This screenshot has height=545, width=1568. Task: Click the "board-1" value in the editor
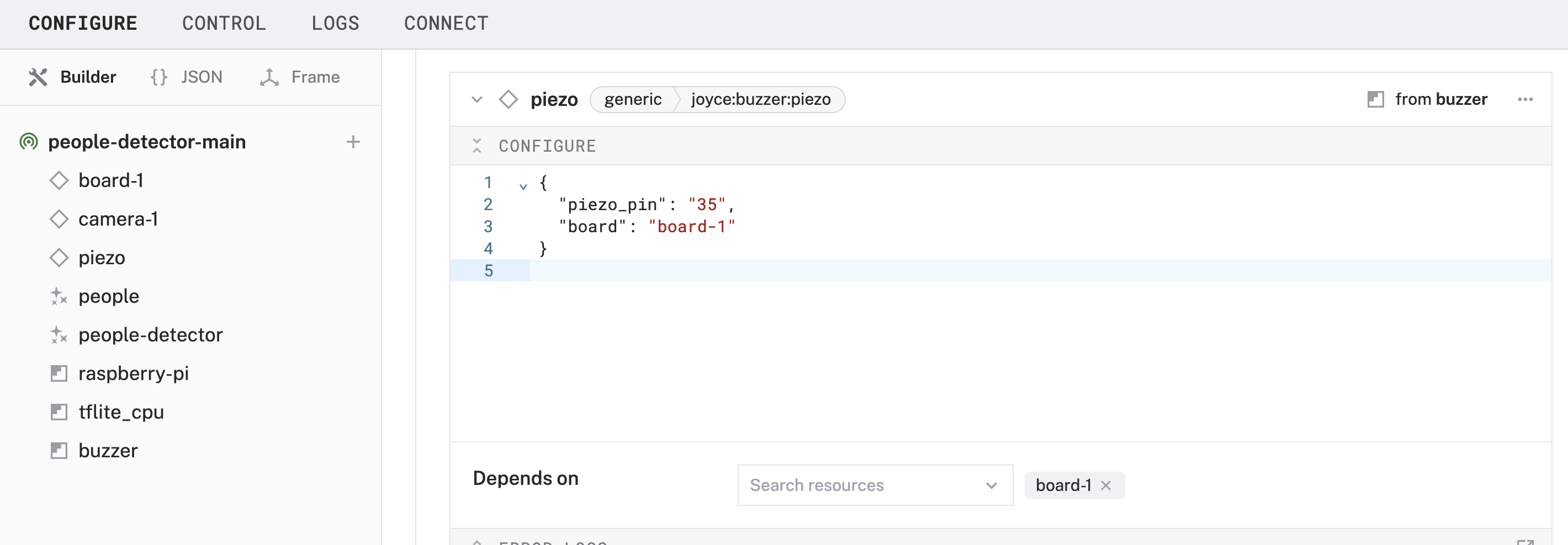click(x=692, y=226)
